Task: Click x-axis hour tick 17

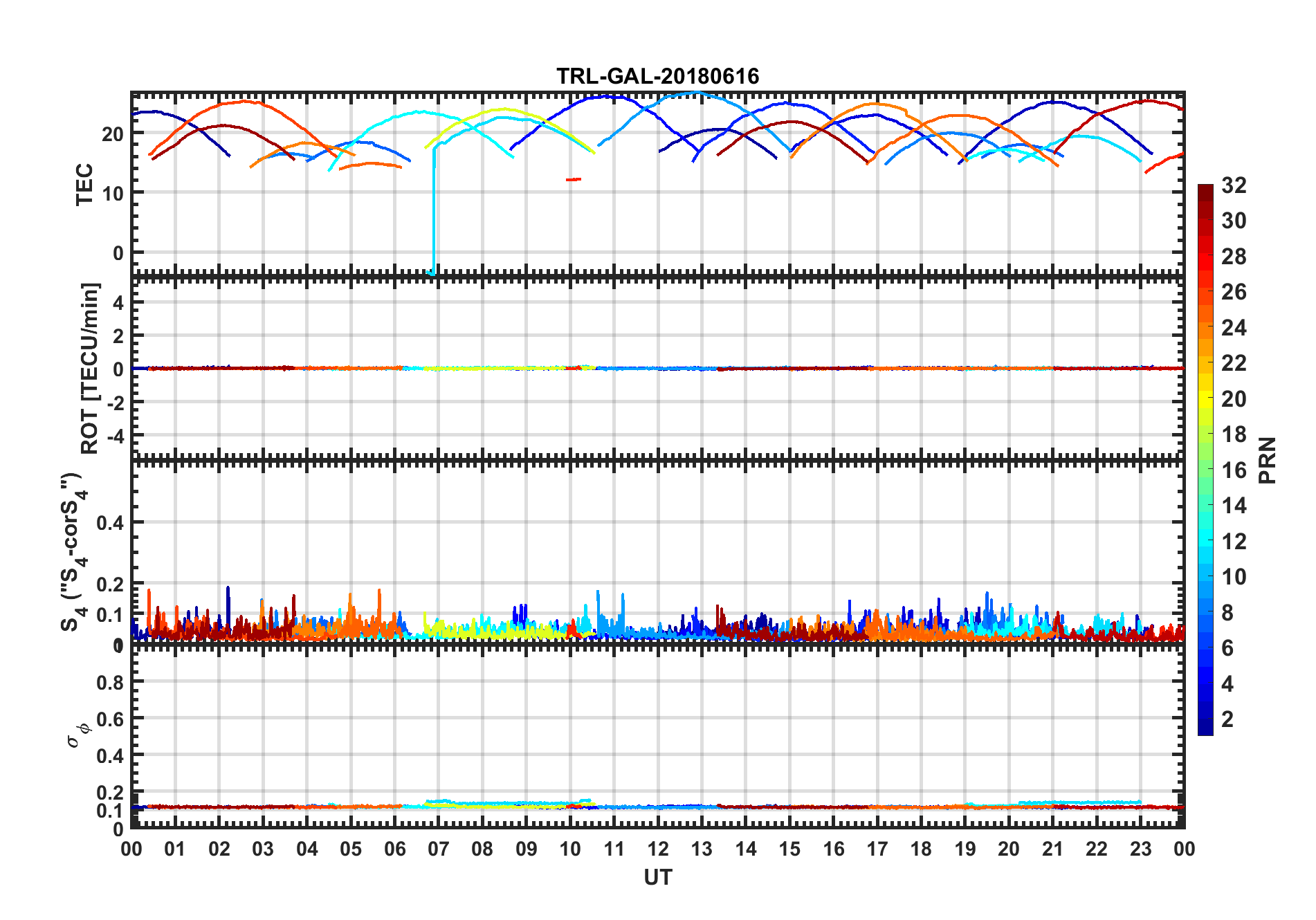Action: click(x=877, y=849)
